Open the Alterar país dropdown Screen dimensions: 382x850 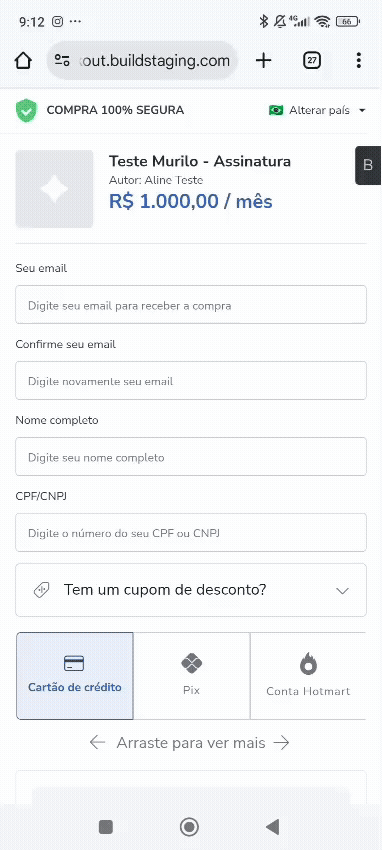(318, 111)
